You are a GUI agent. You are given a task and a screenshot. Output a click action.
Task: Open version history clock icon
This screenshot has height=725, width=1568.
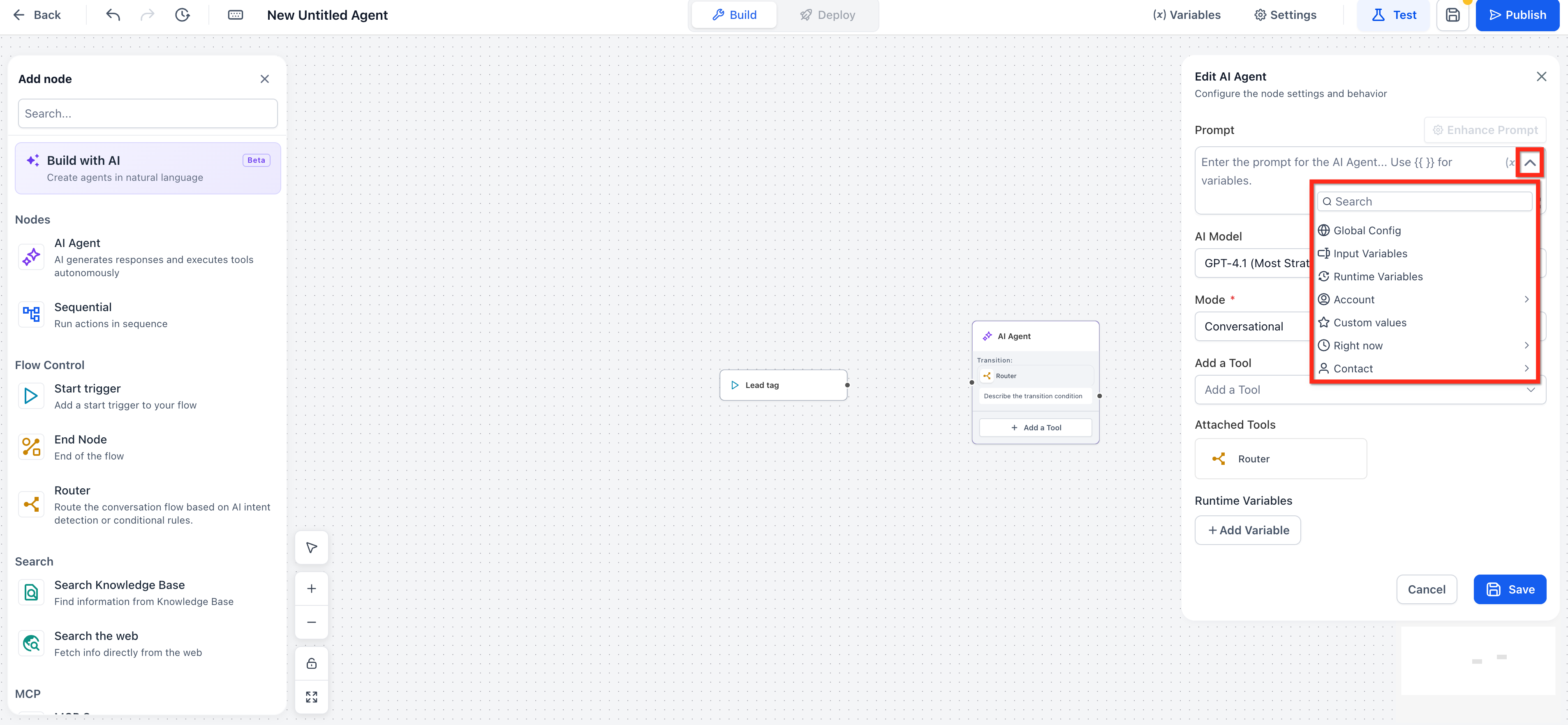182,15
